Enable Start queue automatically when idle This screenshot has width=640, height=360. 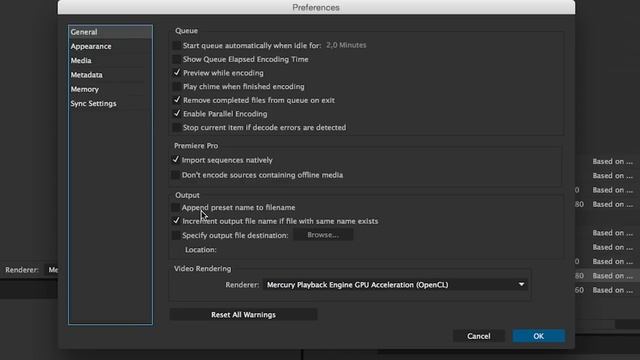pos(176,45)
